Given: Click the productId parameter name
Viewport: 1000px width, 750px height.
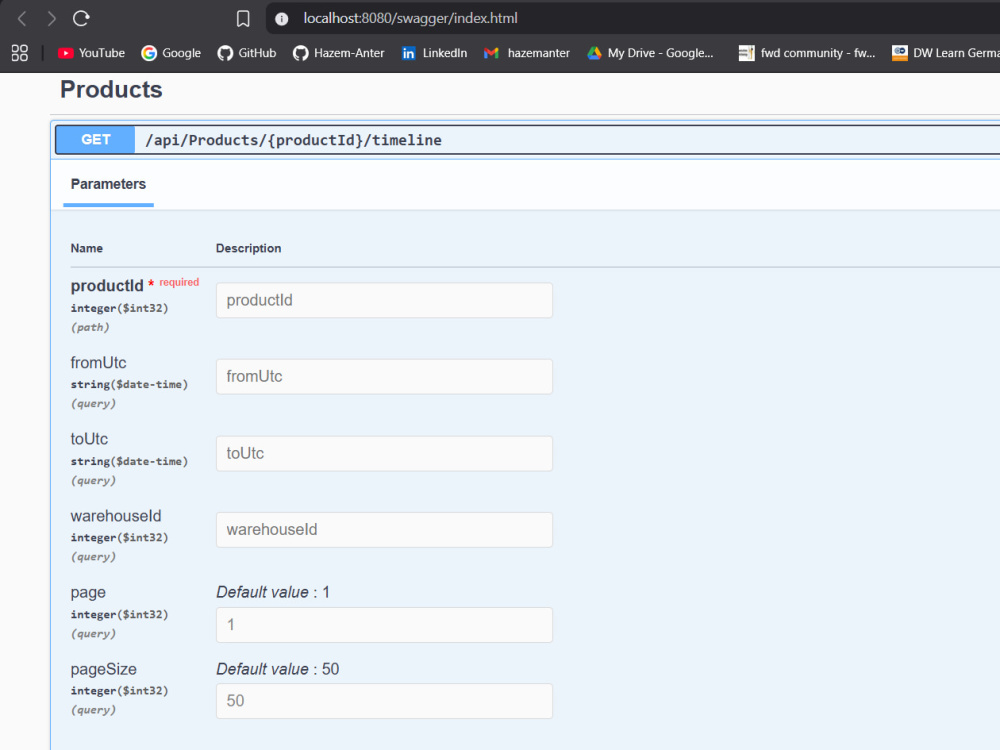Looking at the screenshot, I should (x=107, y=286).
